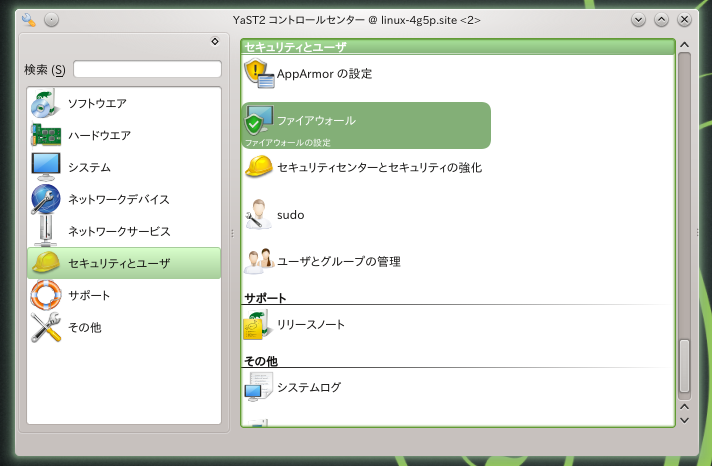Open the ネットワークデバイス globe icon
The image size is (712, 466).
tap(45, 199)
